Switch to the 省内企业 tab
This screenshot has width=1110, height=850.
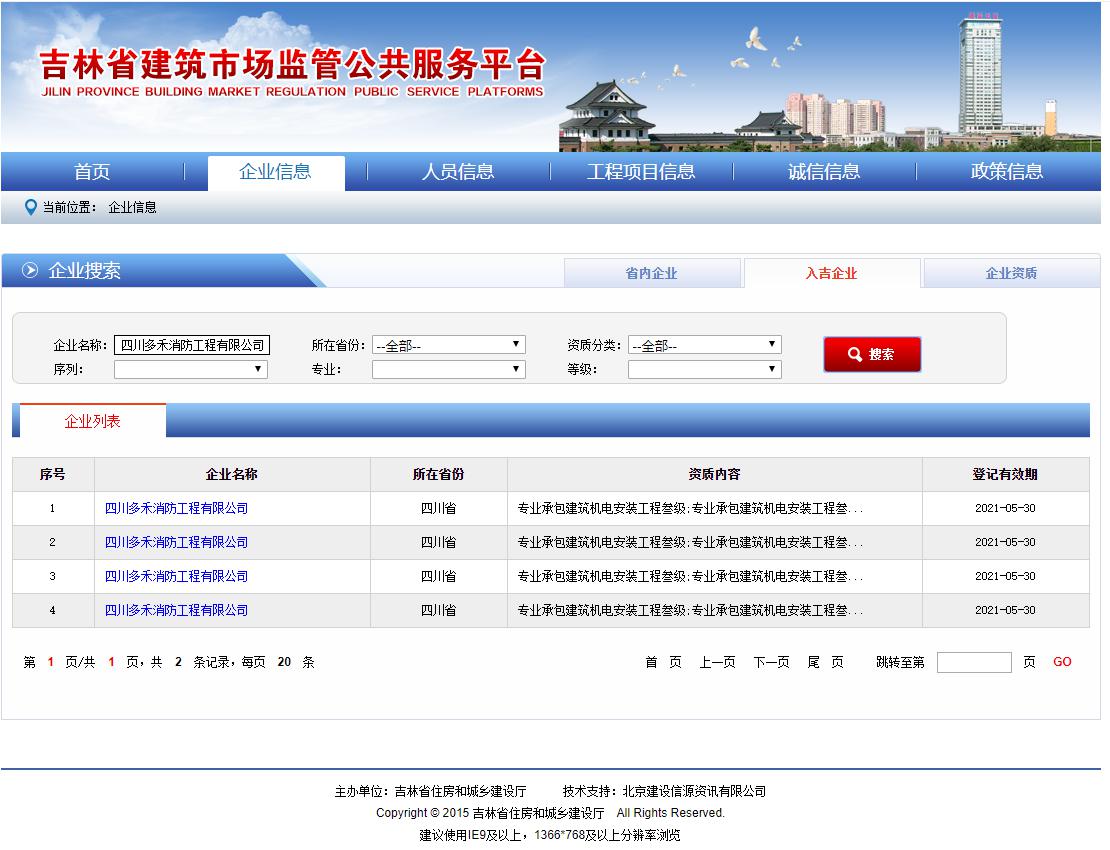point(651,273)
